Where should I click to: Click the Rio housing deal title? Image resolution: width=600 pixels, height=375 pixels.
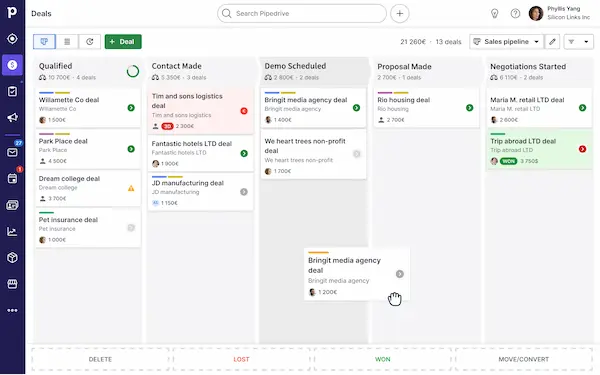(x=404, y=100)
